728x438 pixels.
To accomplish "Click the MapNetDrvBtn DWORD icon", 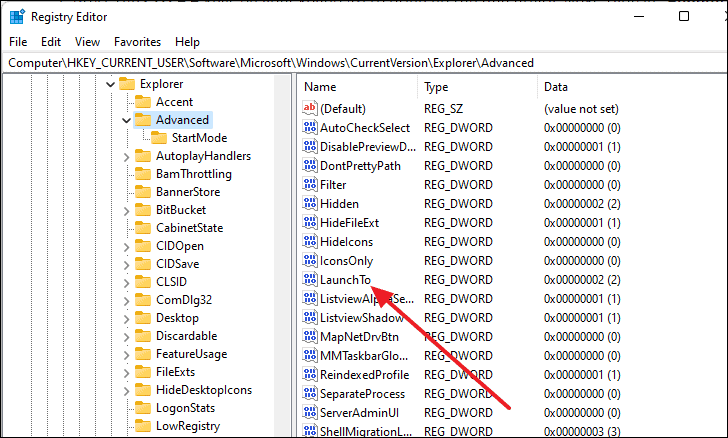I will click(310, 337).
